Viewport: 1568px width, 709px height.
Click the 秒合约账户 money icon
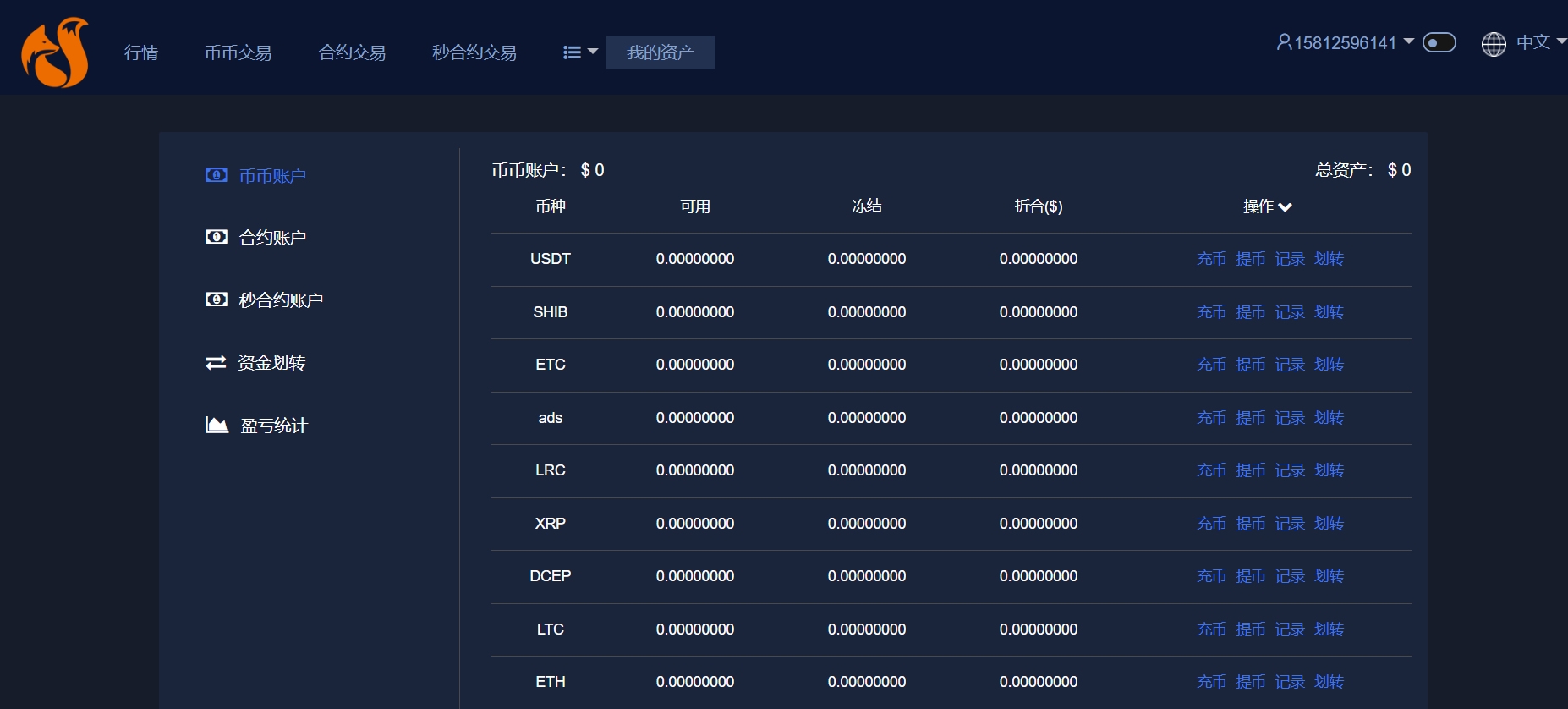[217, 300]
